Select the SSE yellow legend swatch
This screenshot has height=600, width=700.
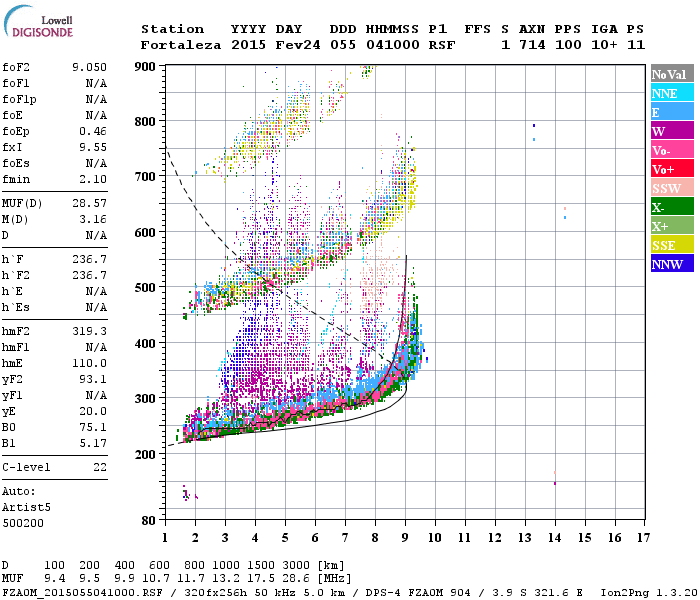tap(672, 245)
